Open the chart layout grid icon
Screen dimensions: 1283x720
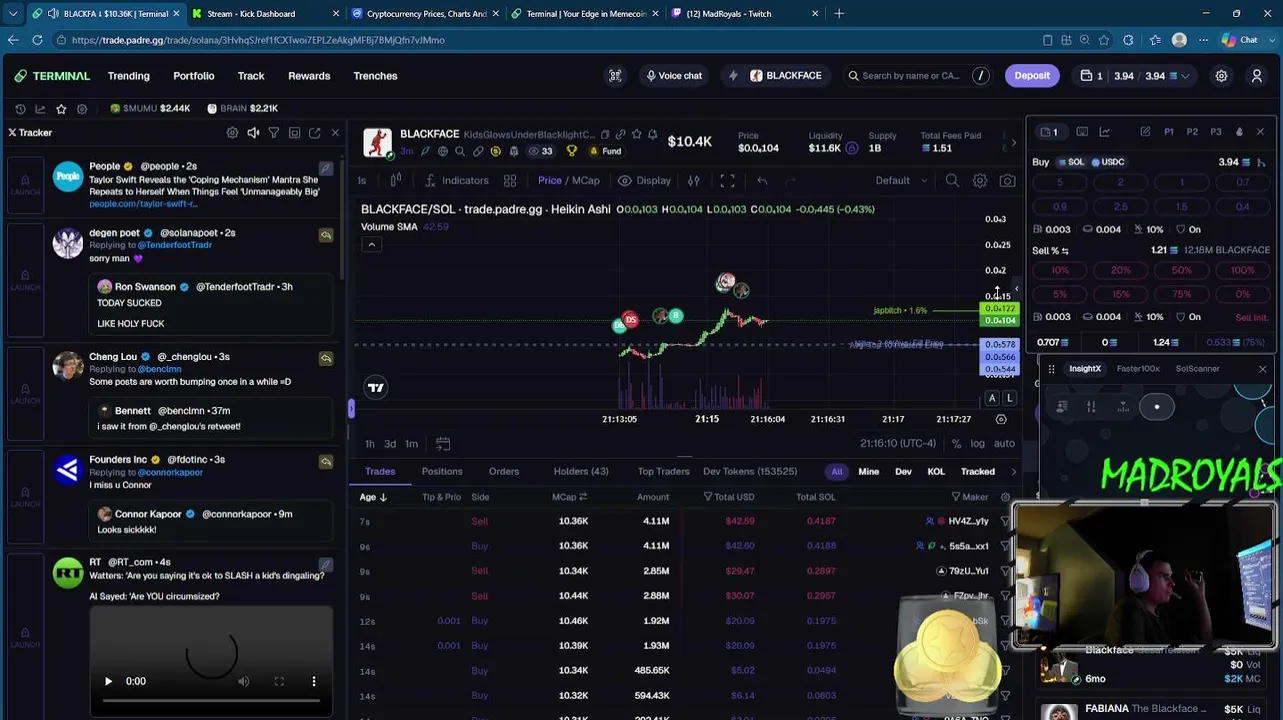[510, 181]
